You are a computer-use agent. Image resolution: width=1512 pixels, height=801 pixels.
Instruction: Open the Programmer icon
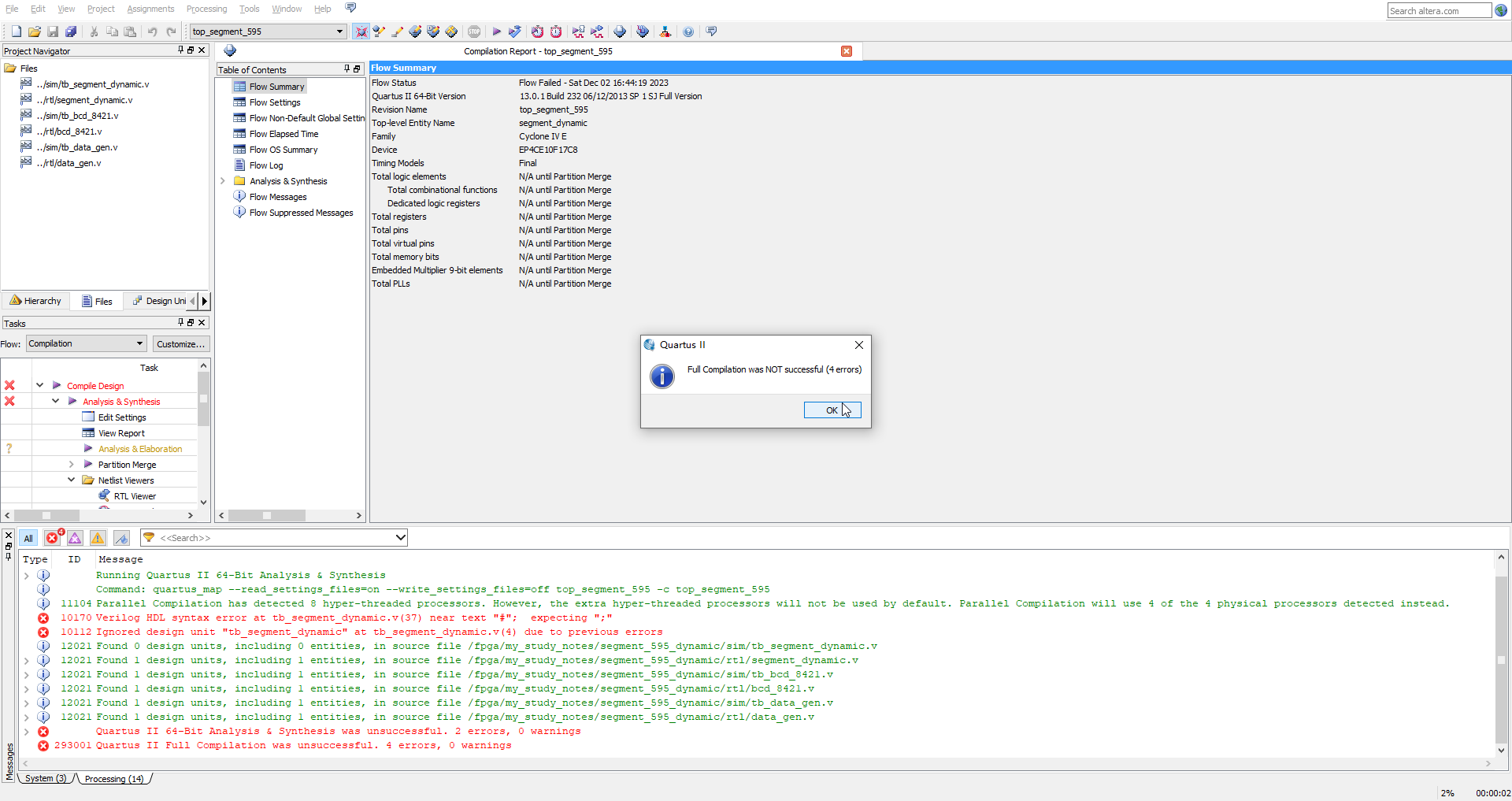[643, 32]
